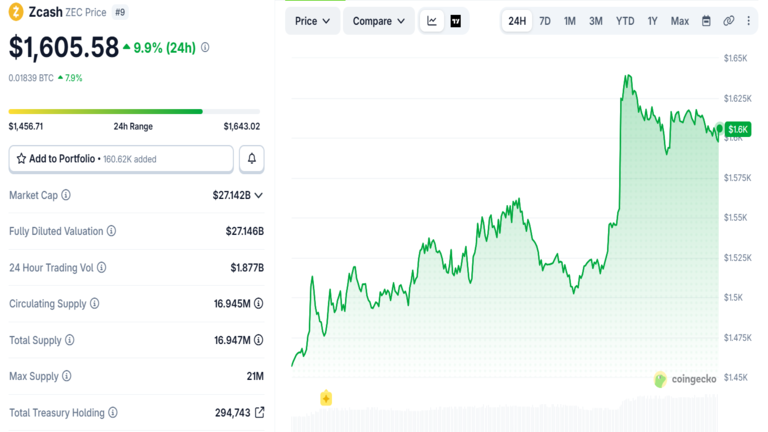Click the 24h Range progress bar
The image size is (768, 432).
point(134,112)
